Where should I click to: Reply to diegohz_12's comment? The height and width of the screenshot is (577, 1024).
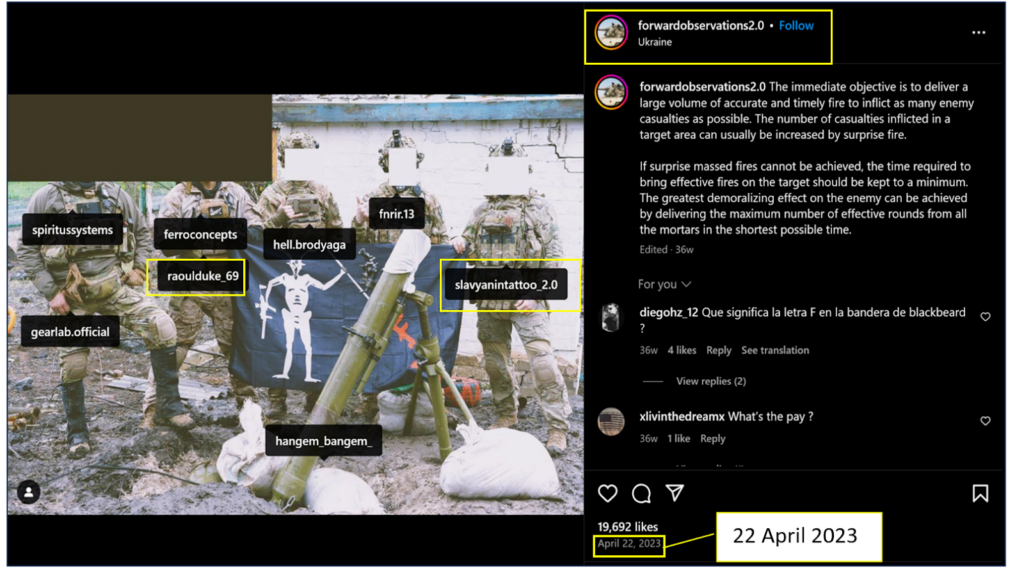(718, 351)
